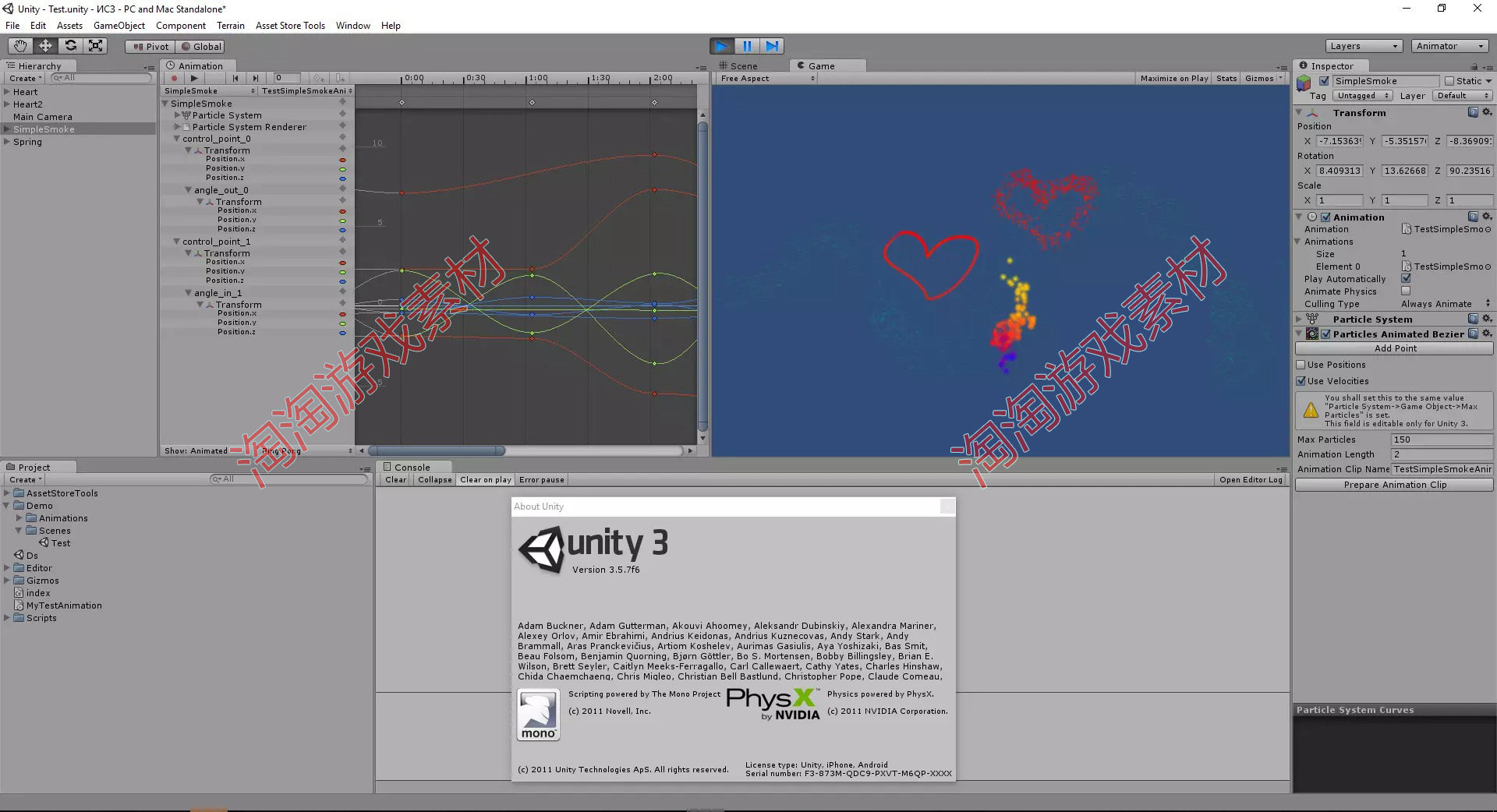The height and width of the screenshot is (812, 1497).
Task: Open the Free Aspect dropdown
Action: [x=767, y=78]
